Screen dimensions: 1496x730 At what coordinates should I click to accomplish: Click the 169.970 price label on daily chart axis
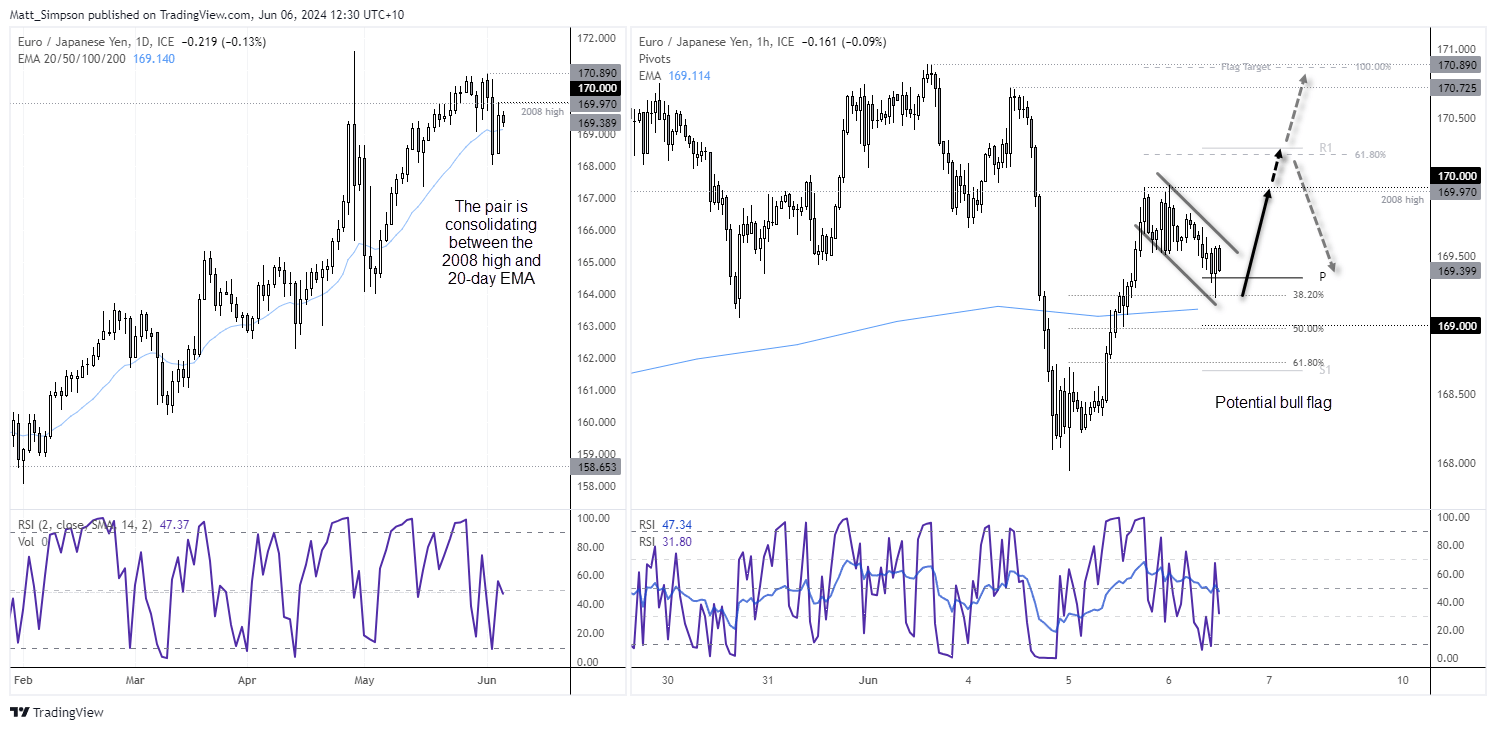pyautogui.click(x=595, y=103)
